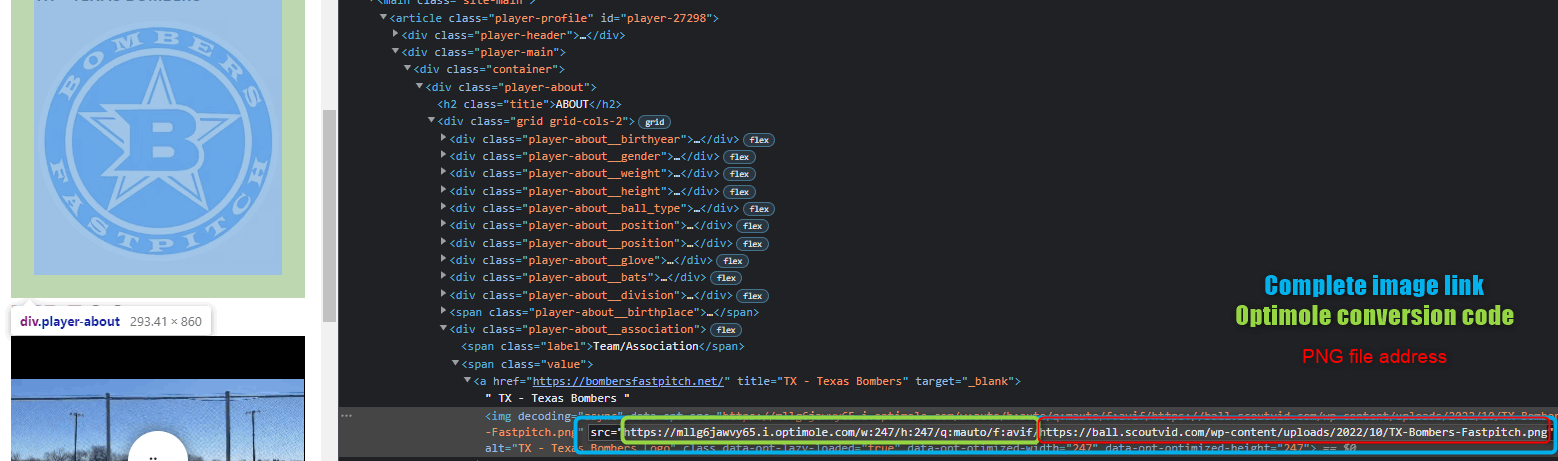Collapse the container div node

(x=408, y=70)
